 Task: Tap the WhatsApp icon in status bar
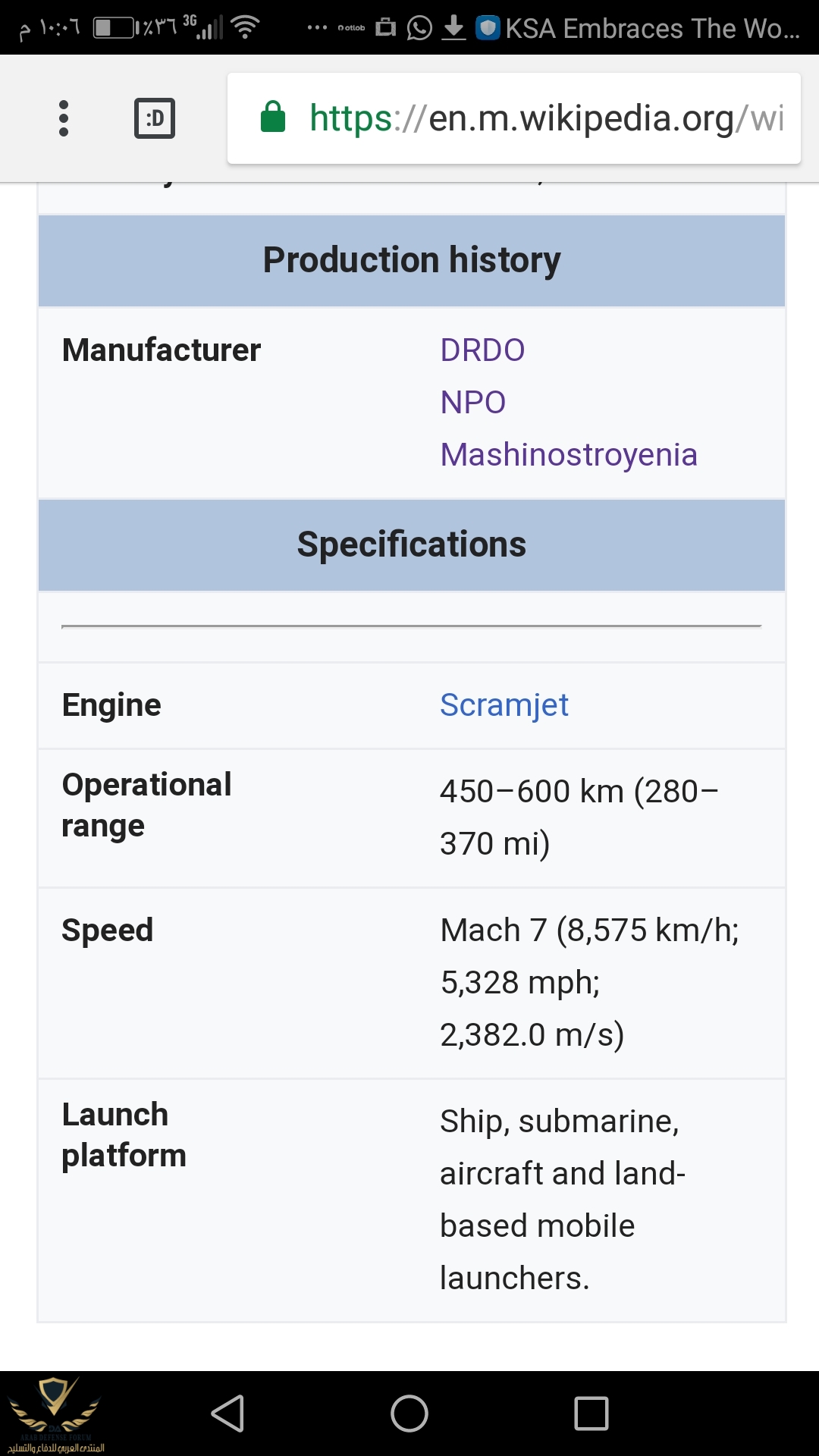coord(418,28)
